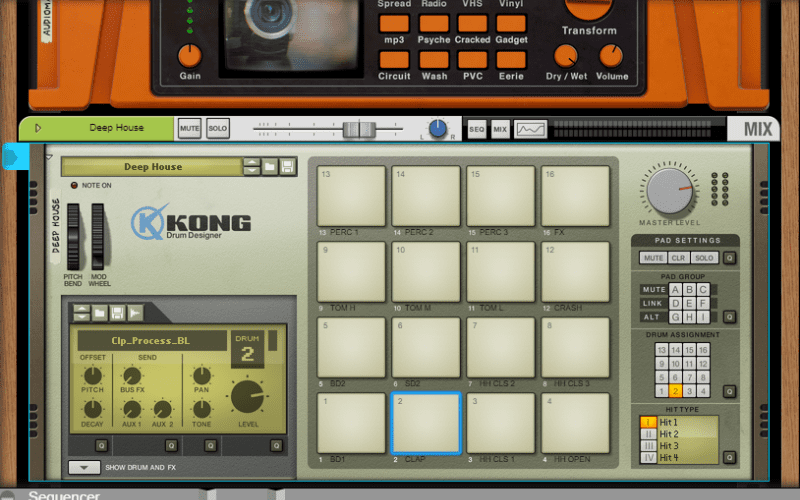800x500 pixels.
Task: Click Q button next to Hit Type list
Action: coord(730,457)
